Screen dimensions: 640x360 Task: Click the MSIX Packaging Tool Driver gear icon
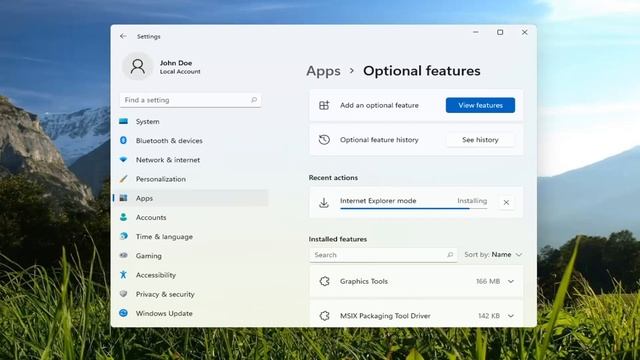pyautogui.click(x=324, y=316)
